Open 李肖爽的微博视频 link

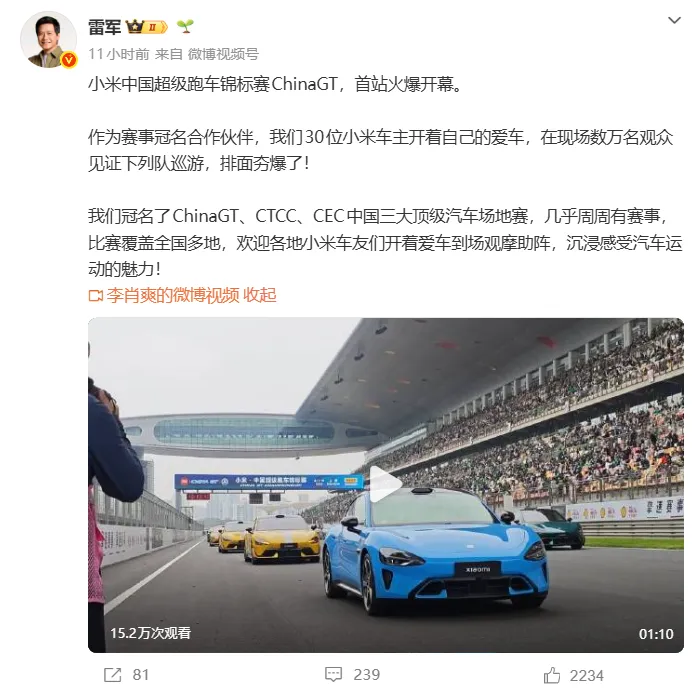(x=173, y=295)
